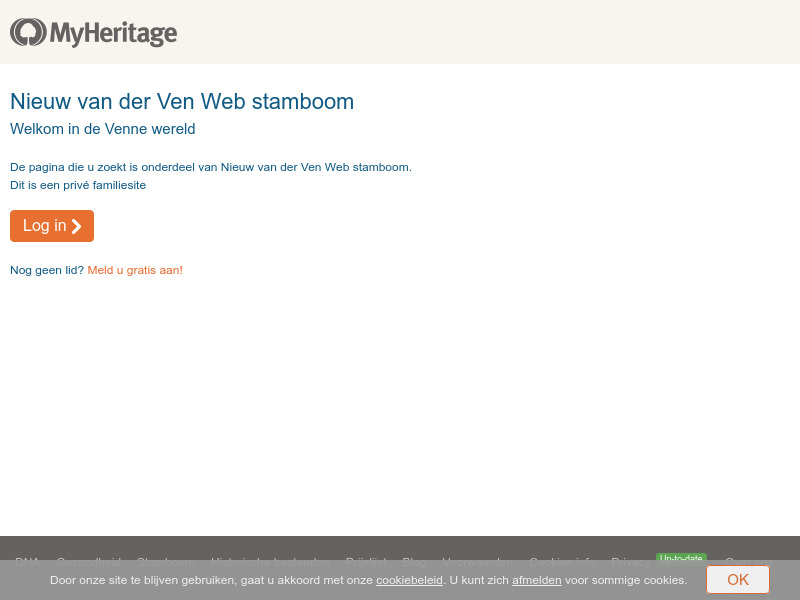Open the cookiebeleid link

tap(409, 580)
